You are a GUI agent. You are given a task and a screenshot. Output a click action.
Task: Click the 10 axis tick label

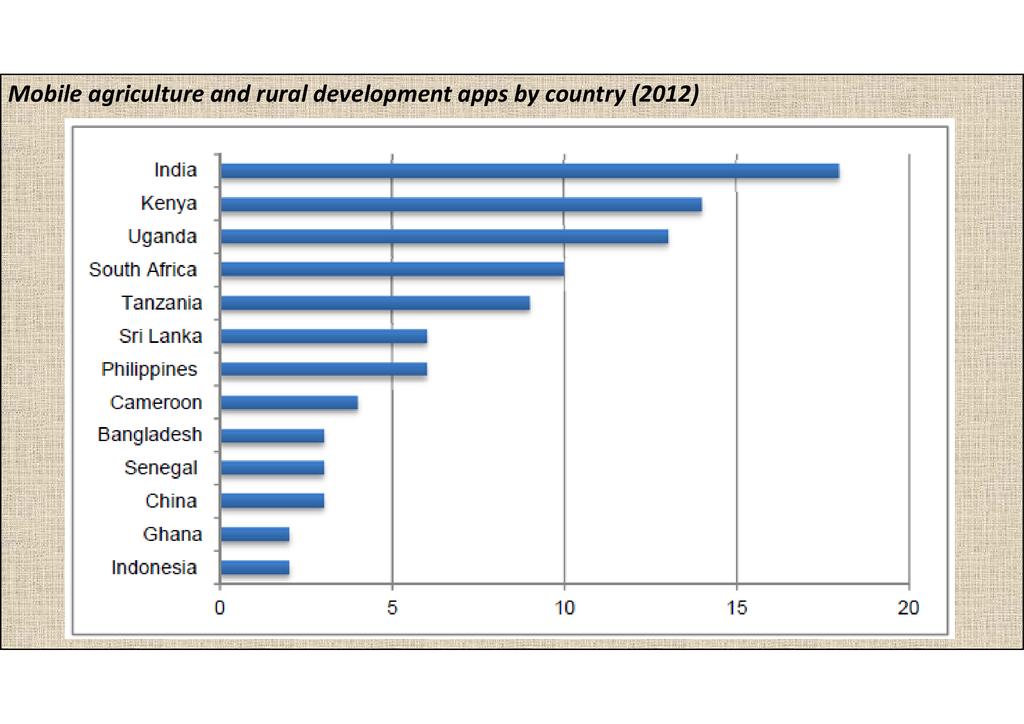[564, 608]
